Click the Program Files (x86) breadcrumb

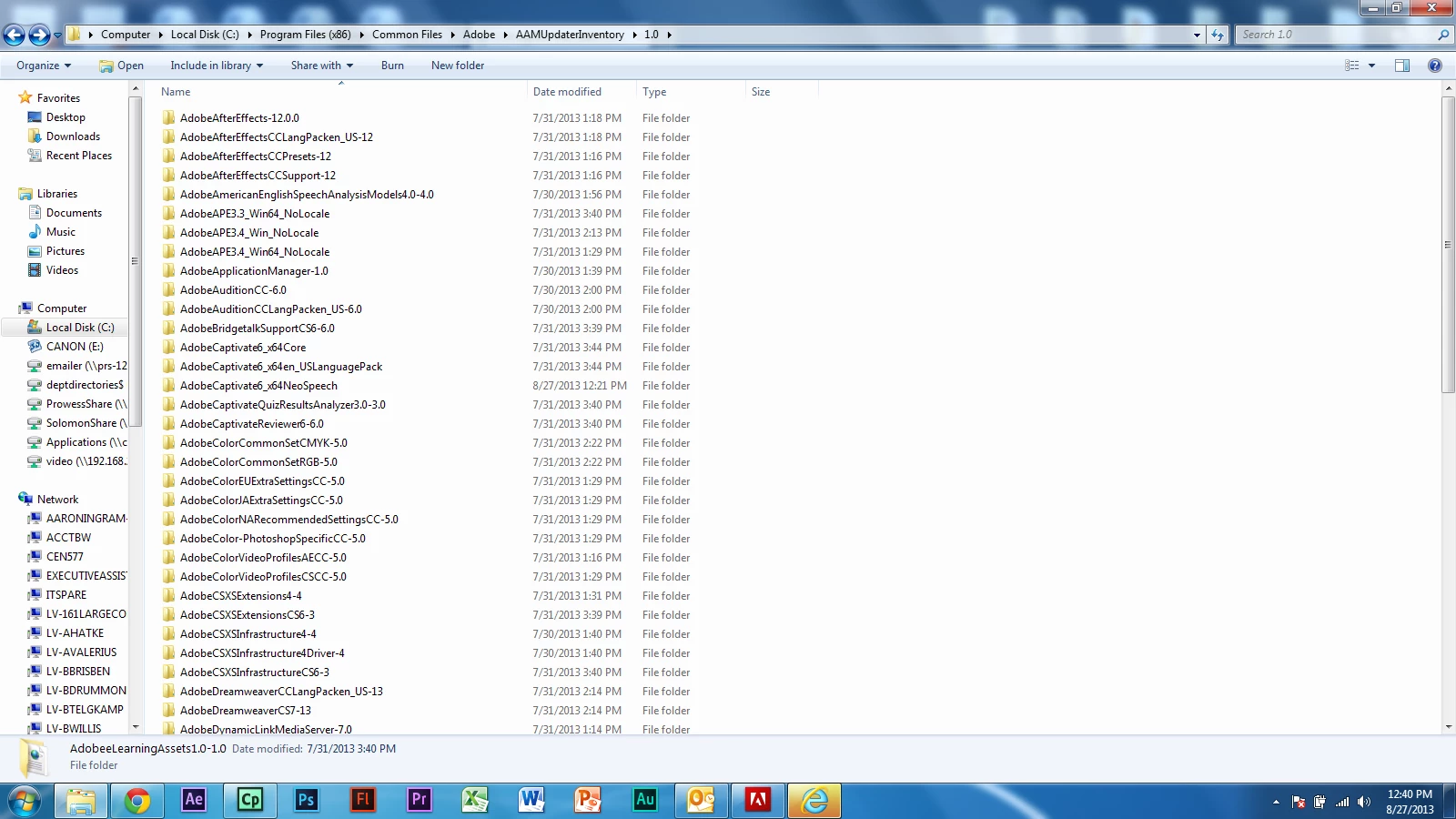(x=305, y=35)
